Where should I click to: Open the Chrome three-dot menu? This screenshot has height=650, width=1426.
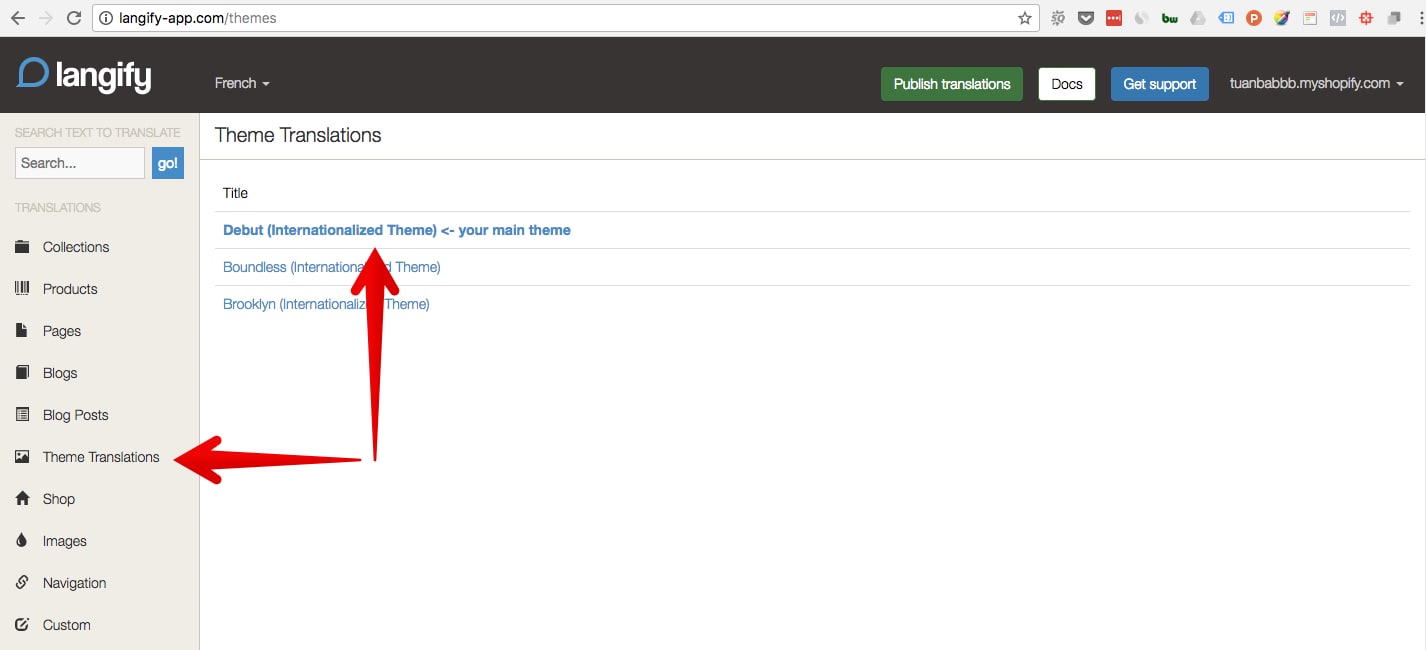coord(1419,18)
